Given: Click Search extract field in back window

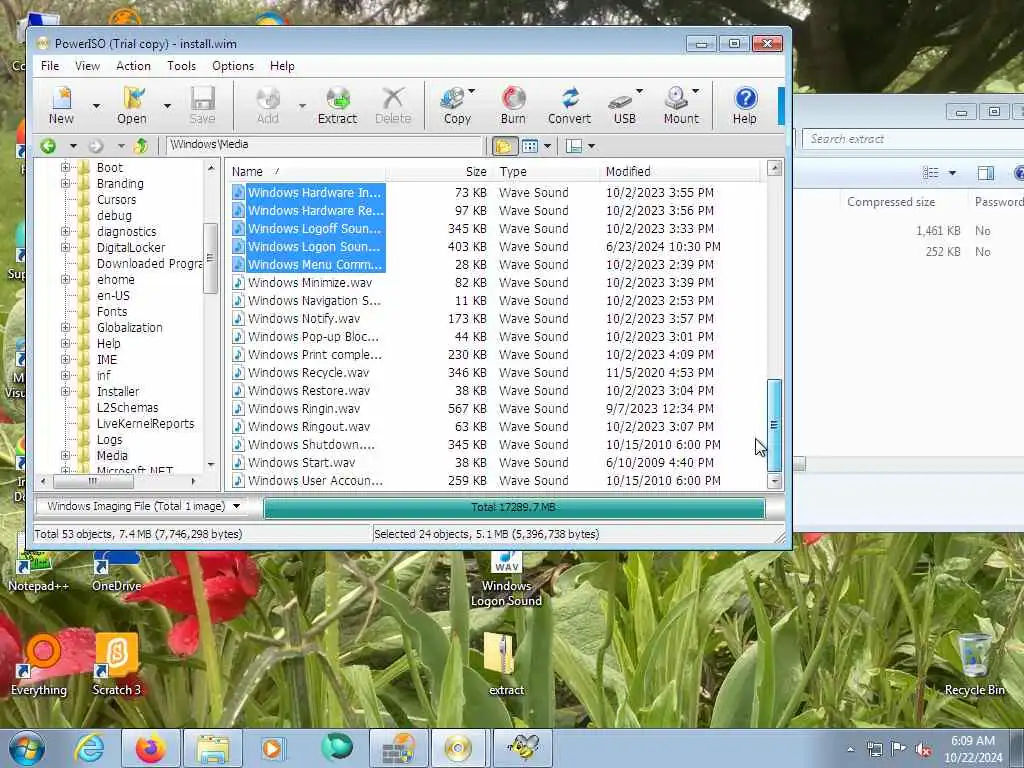Looking at the screenshot, I should [913, 138].
